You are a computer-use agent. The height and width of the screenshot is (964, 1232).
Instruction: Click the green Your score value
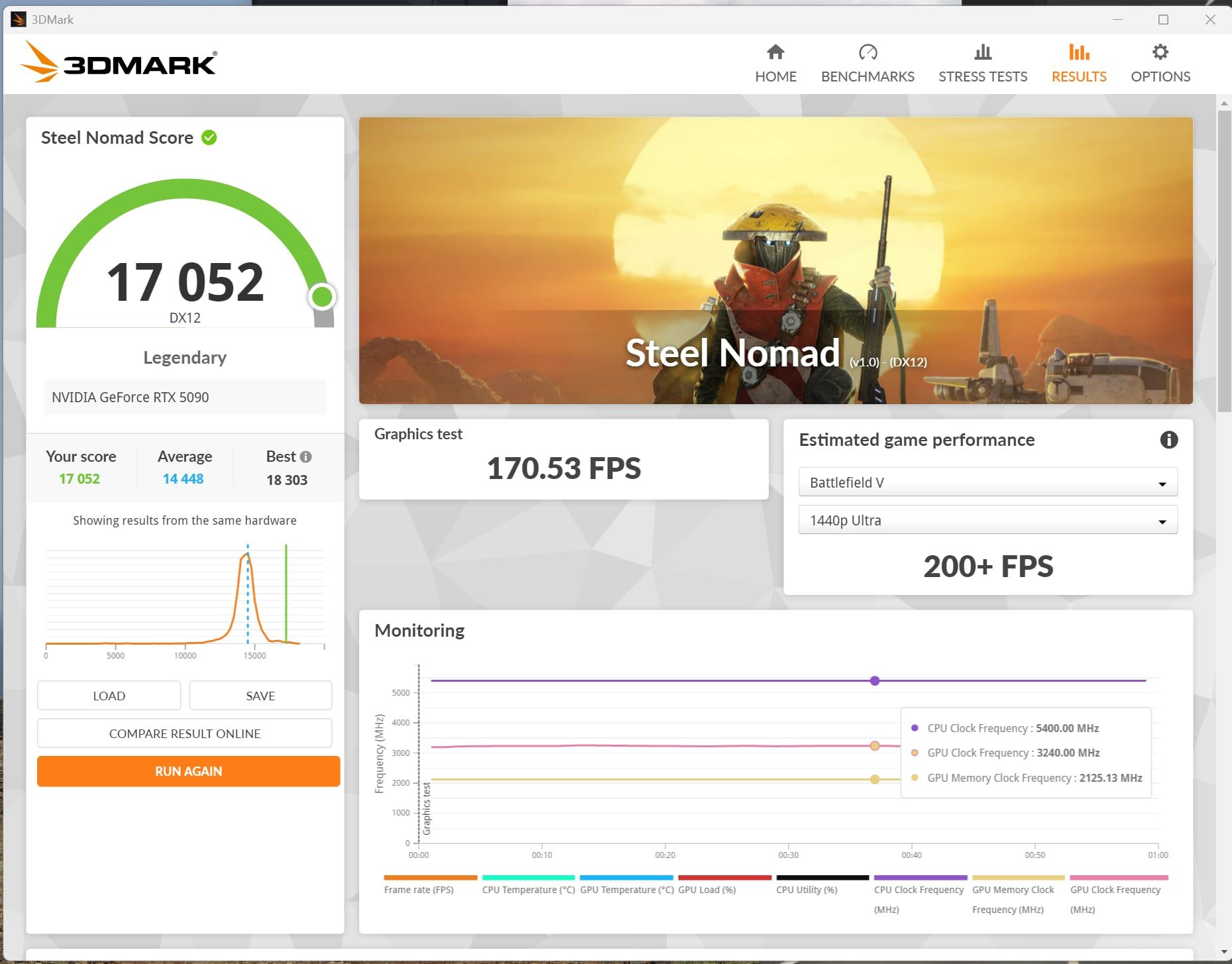[x=80, y=478]
